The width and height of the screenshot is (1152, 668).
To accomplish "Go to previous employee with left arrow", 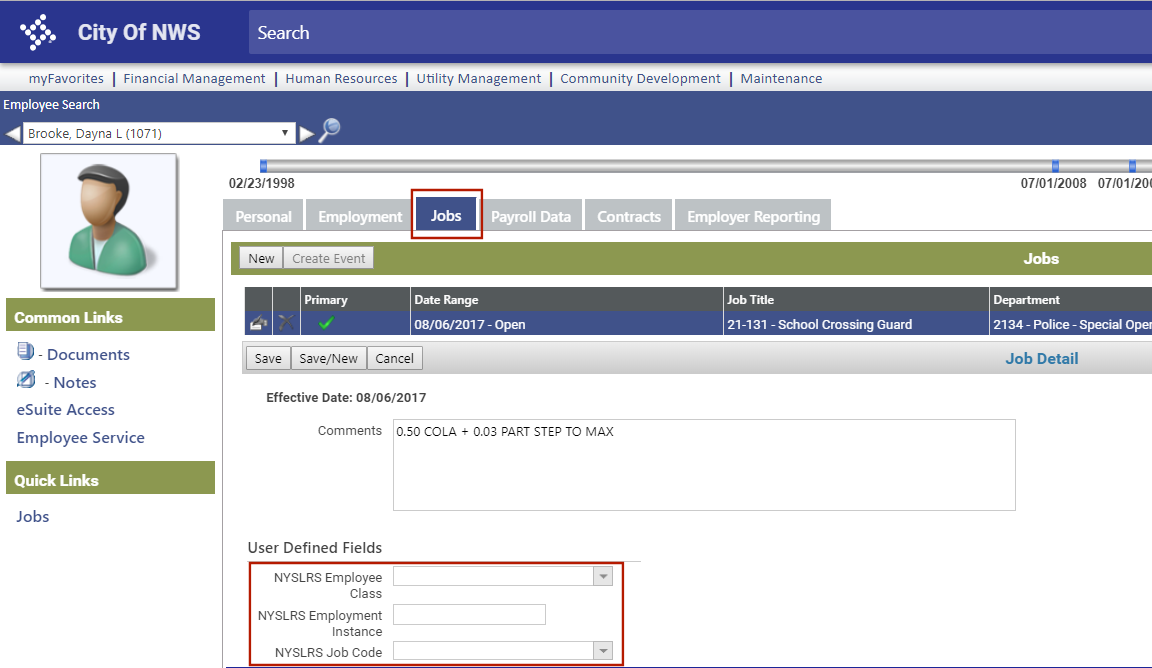I will (x=13, y=134).
